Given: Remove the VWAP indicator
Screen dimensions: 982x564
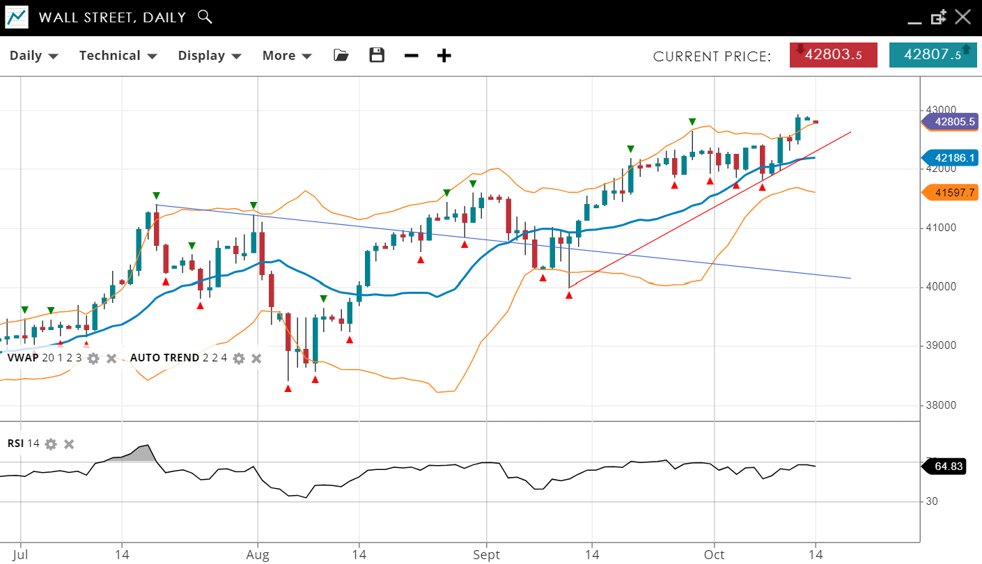Looking at the screenshot, I should [x=112, y=358].
